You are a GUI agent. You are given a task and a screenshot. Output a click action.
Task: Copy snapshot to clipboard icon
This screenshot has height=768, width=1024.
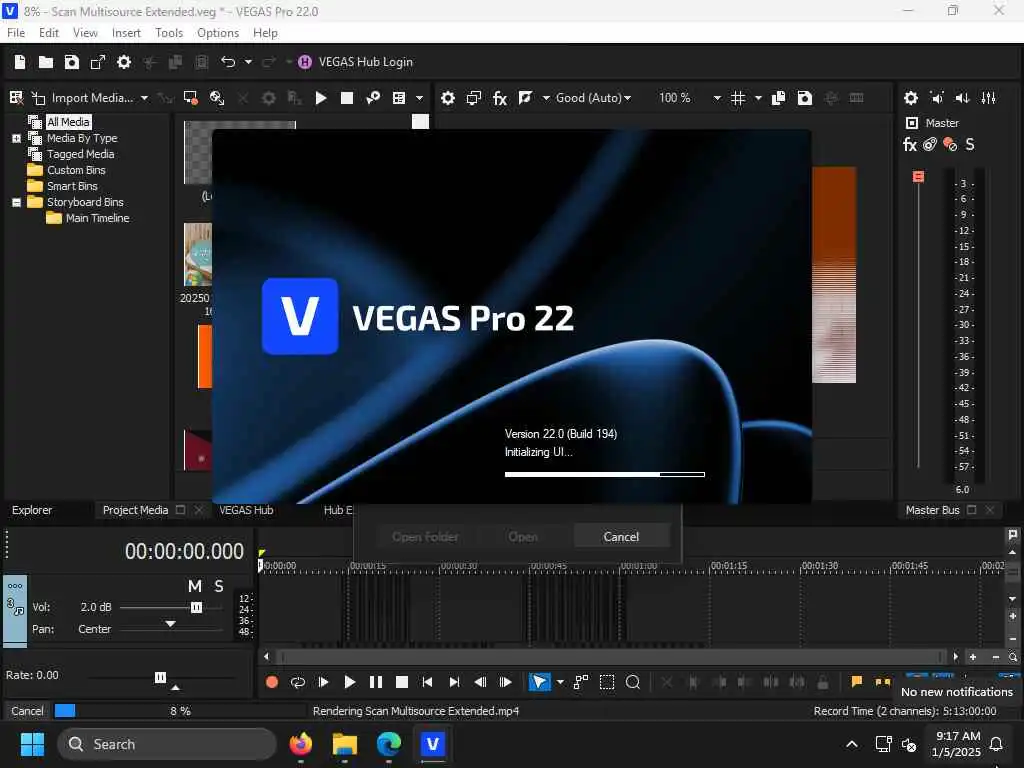778,98
